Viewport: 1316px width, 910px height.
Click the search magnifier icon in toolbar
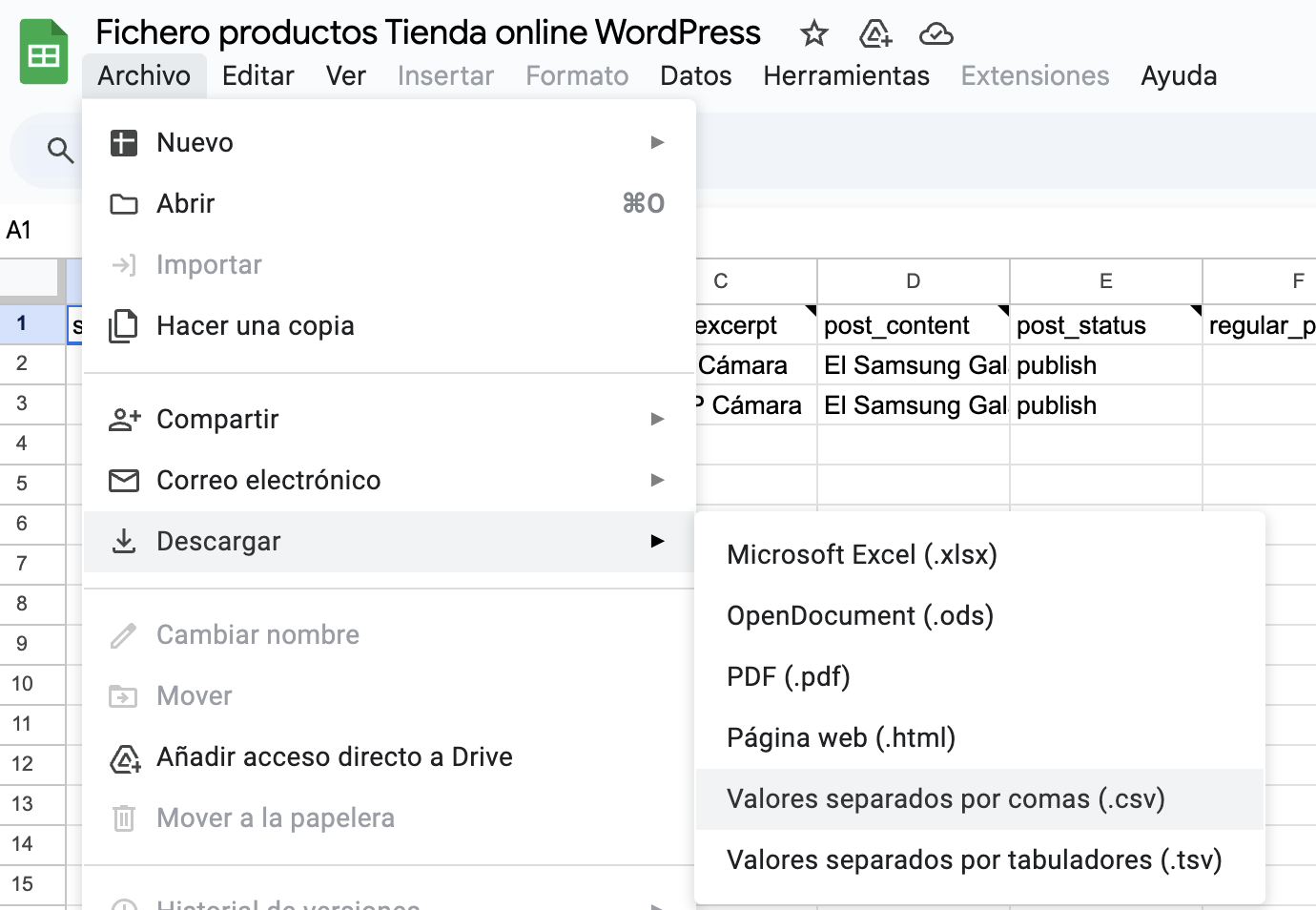pos(60,150)
